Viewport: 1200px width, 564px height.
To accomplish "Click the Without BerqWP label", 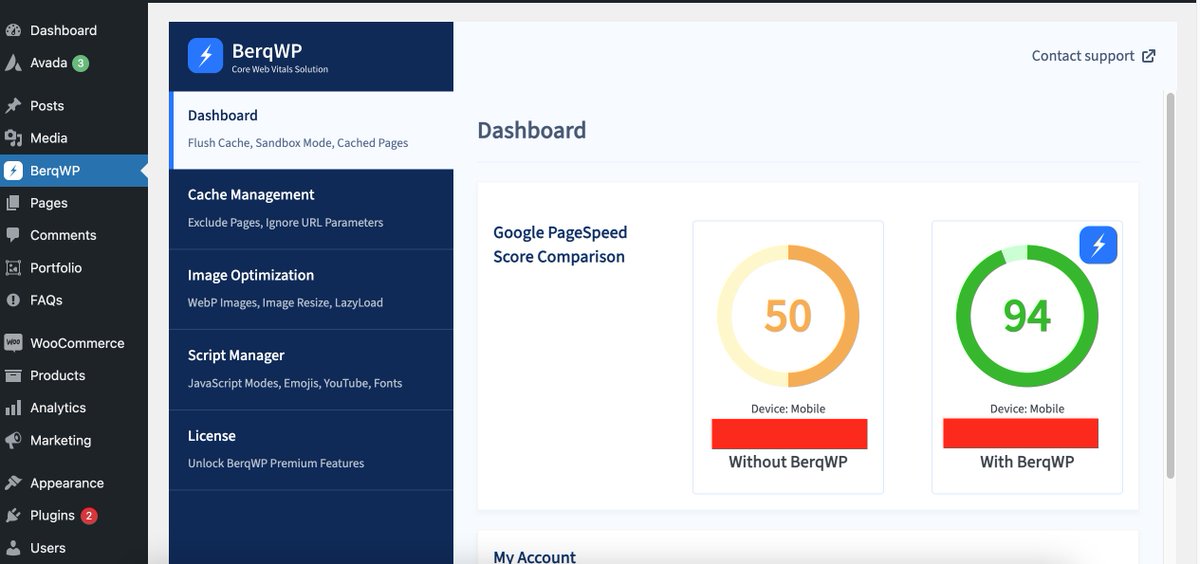I will pos(788,462).
